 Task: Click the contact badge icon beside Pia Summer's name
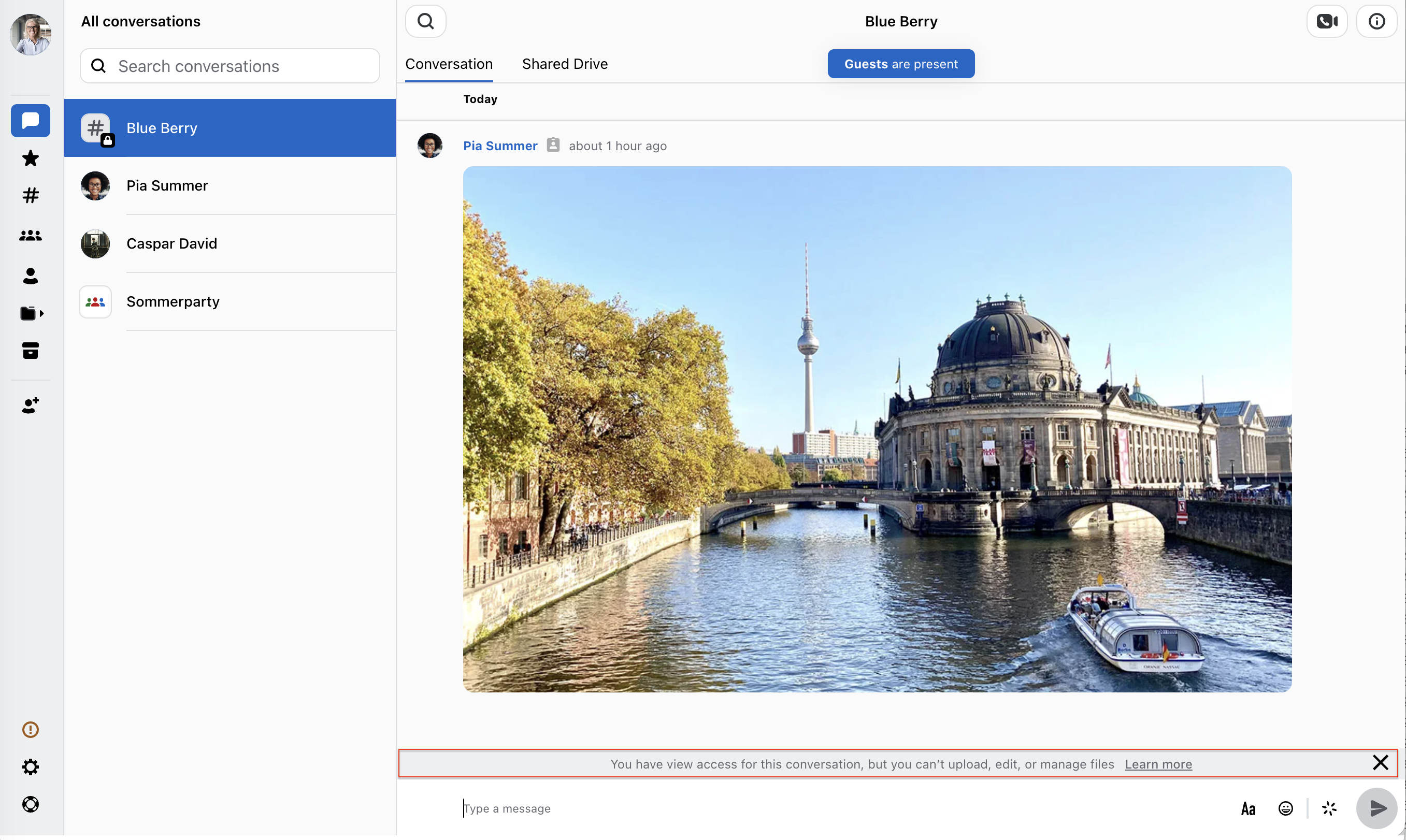tap(553, 146)
